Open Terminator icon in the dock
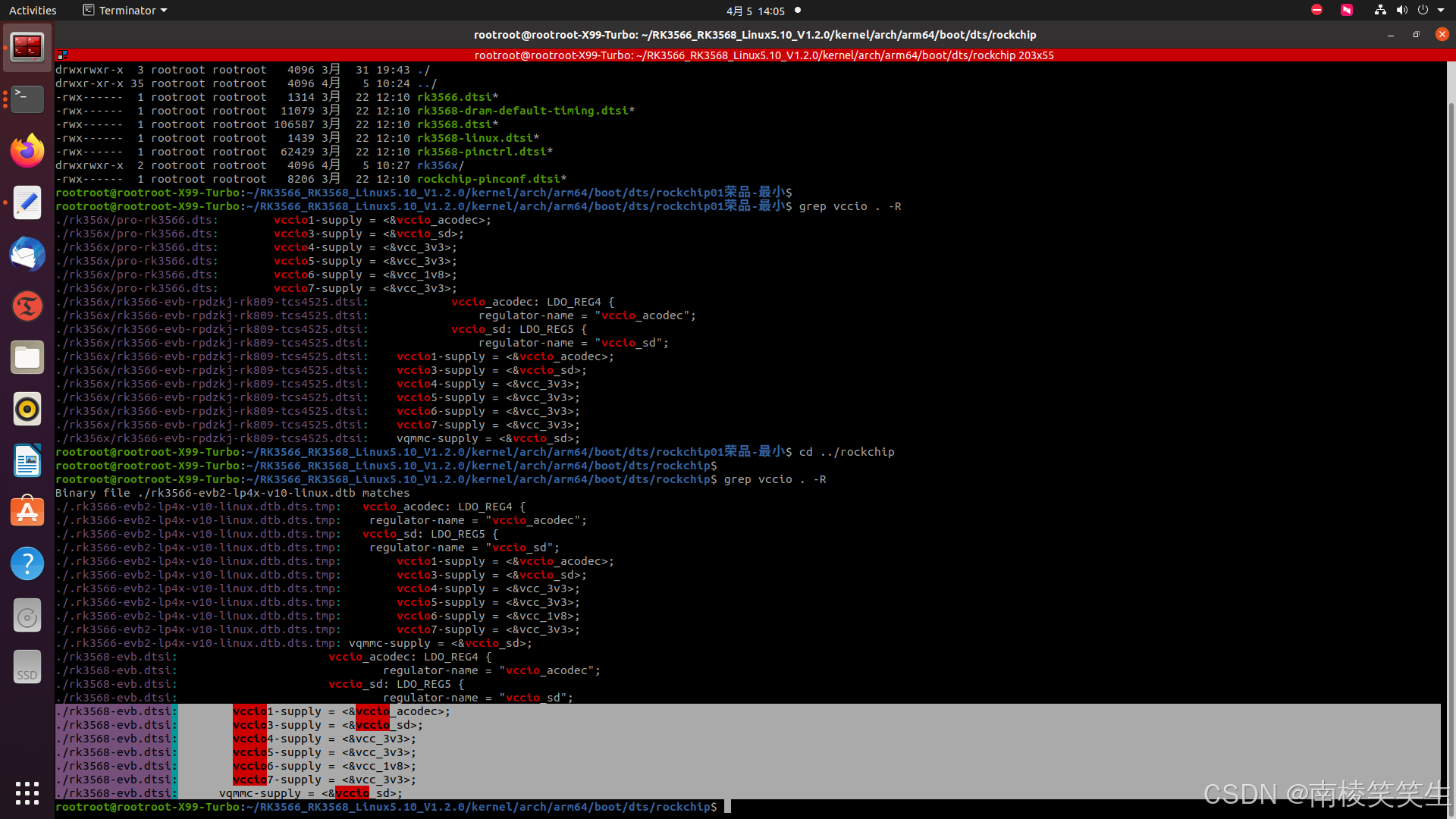This screenshot has height=819, width=1456. [27, 47]
